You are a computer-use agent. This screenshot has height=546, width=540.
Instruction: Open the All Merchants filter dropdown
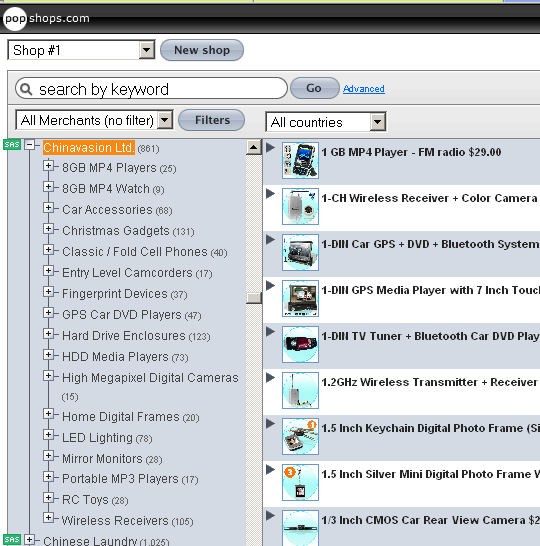165,120
